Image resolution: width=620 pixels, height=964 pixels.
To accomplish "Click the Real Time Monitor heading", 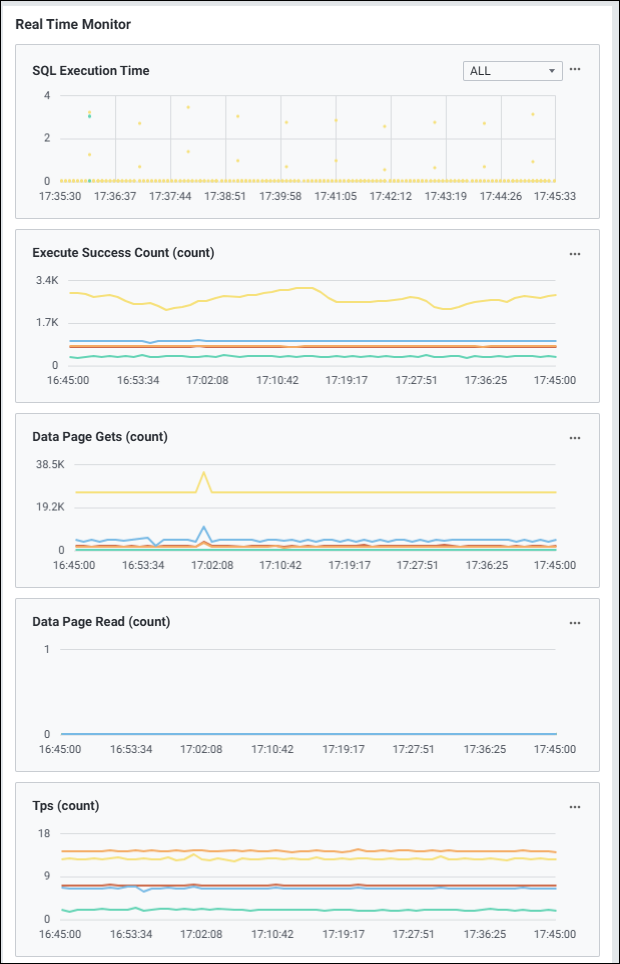I will [73, 23].
